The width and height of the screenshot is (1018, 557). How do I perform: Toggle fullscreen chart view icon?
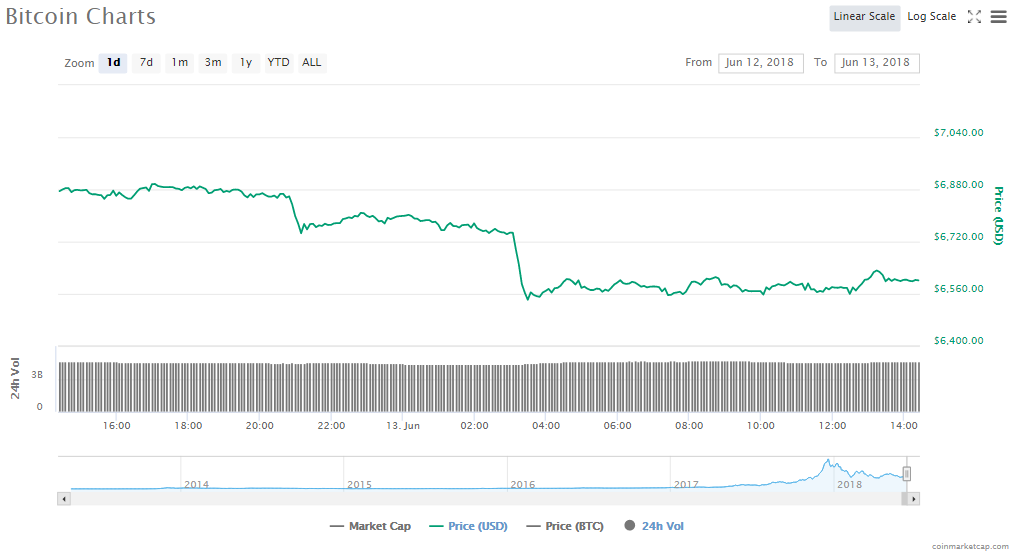[x=974, y=17]
